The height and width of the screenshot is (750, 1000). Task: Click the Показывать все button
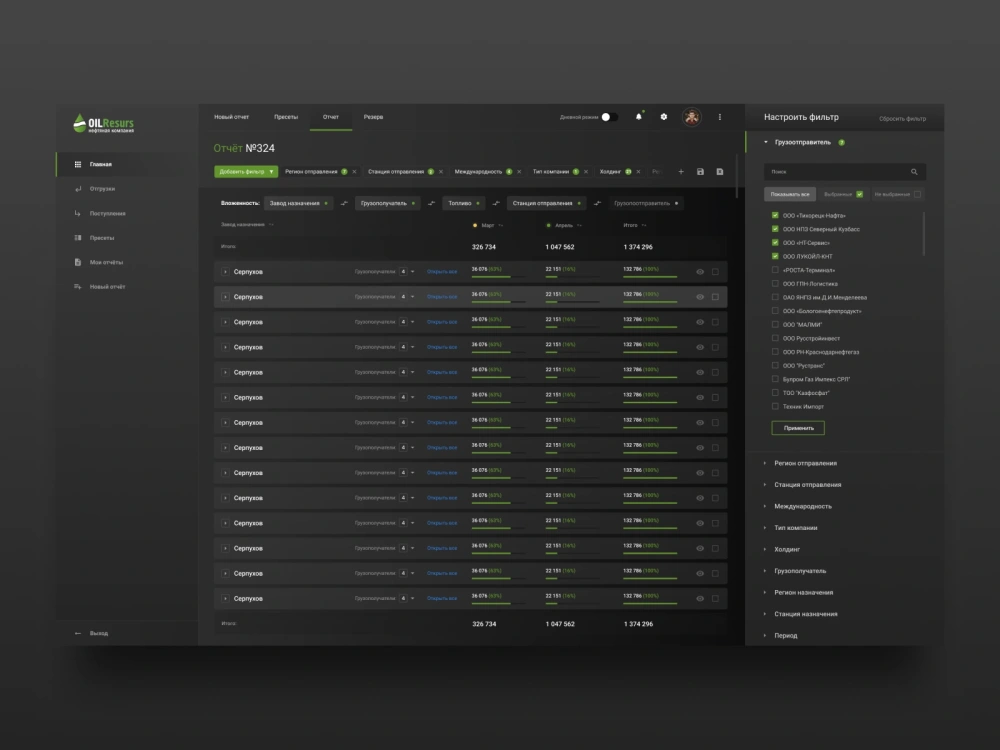click(x=790, y=195)
